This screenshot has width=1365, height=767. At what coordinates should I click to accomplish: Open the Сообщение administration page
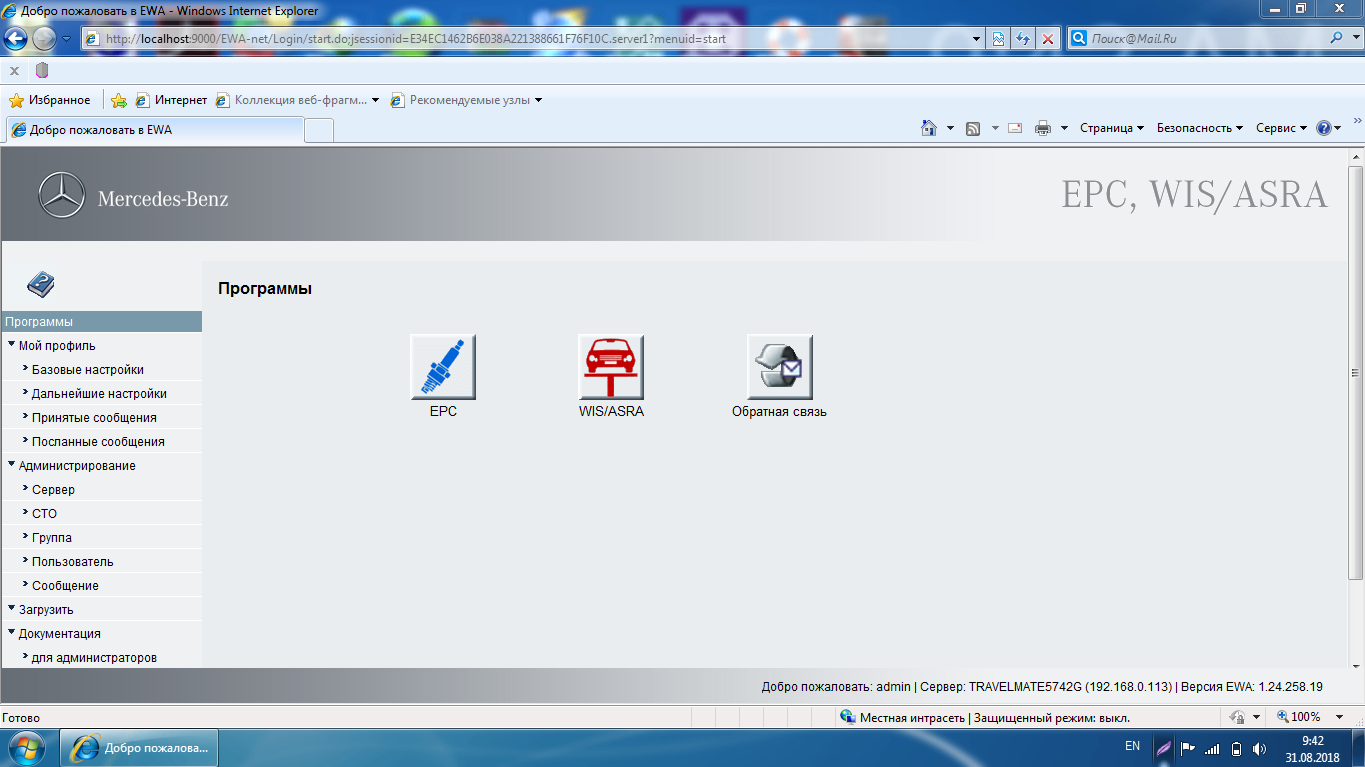(x=65, y=586)
